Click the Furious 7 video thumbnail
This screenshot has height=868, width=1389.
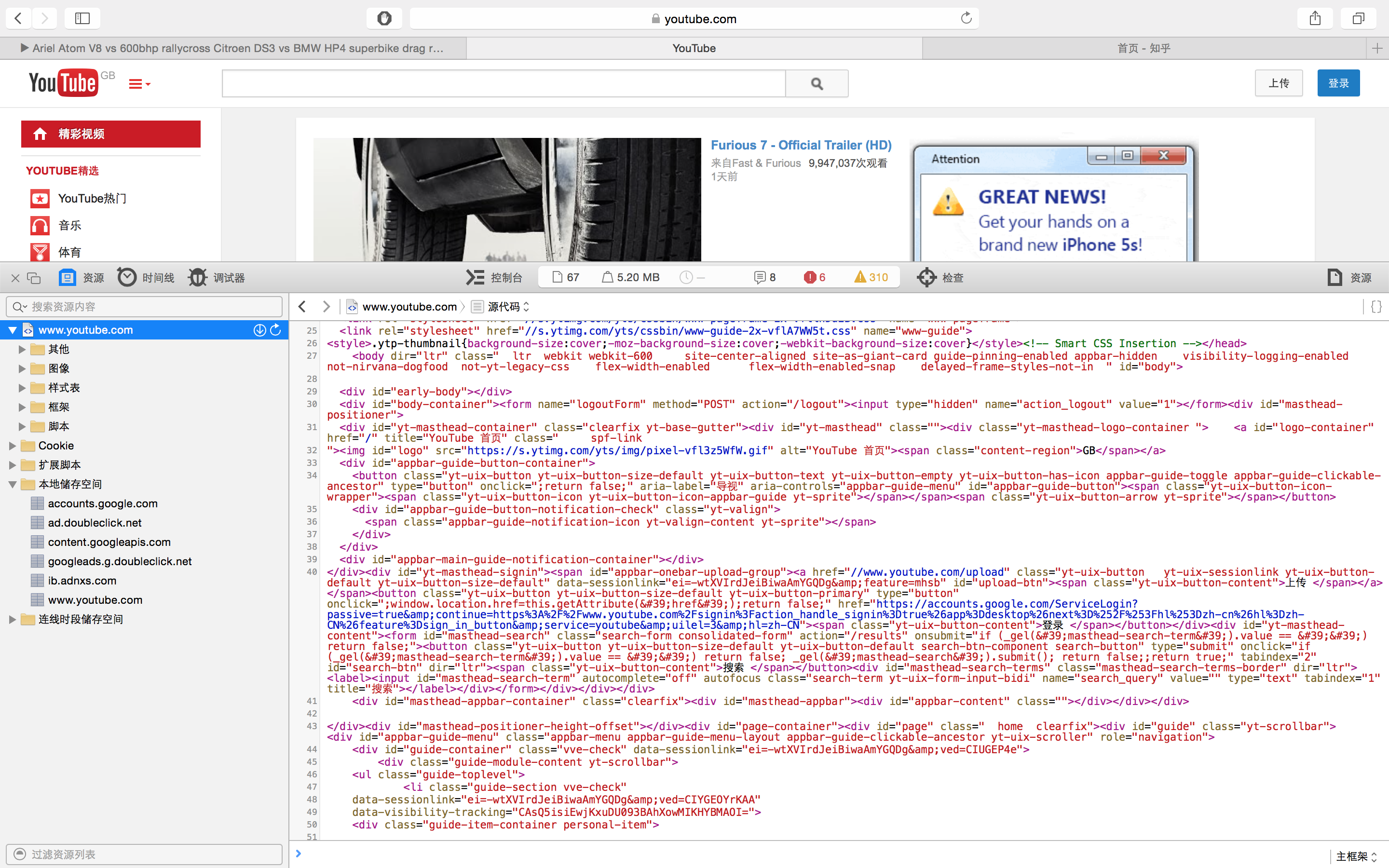click(x=507, y=199)
